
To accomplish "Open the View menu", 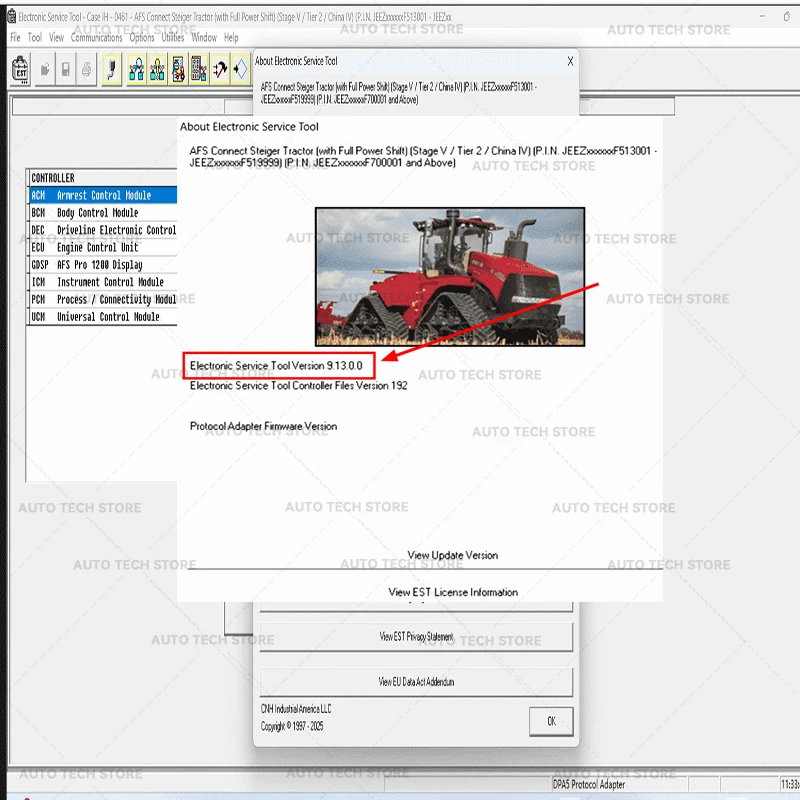I will click(x=57, y=37).
